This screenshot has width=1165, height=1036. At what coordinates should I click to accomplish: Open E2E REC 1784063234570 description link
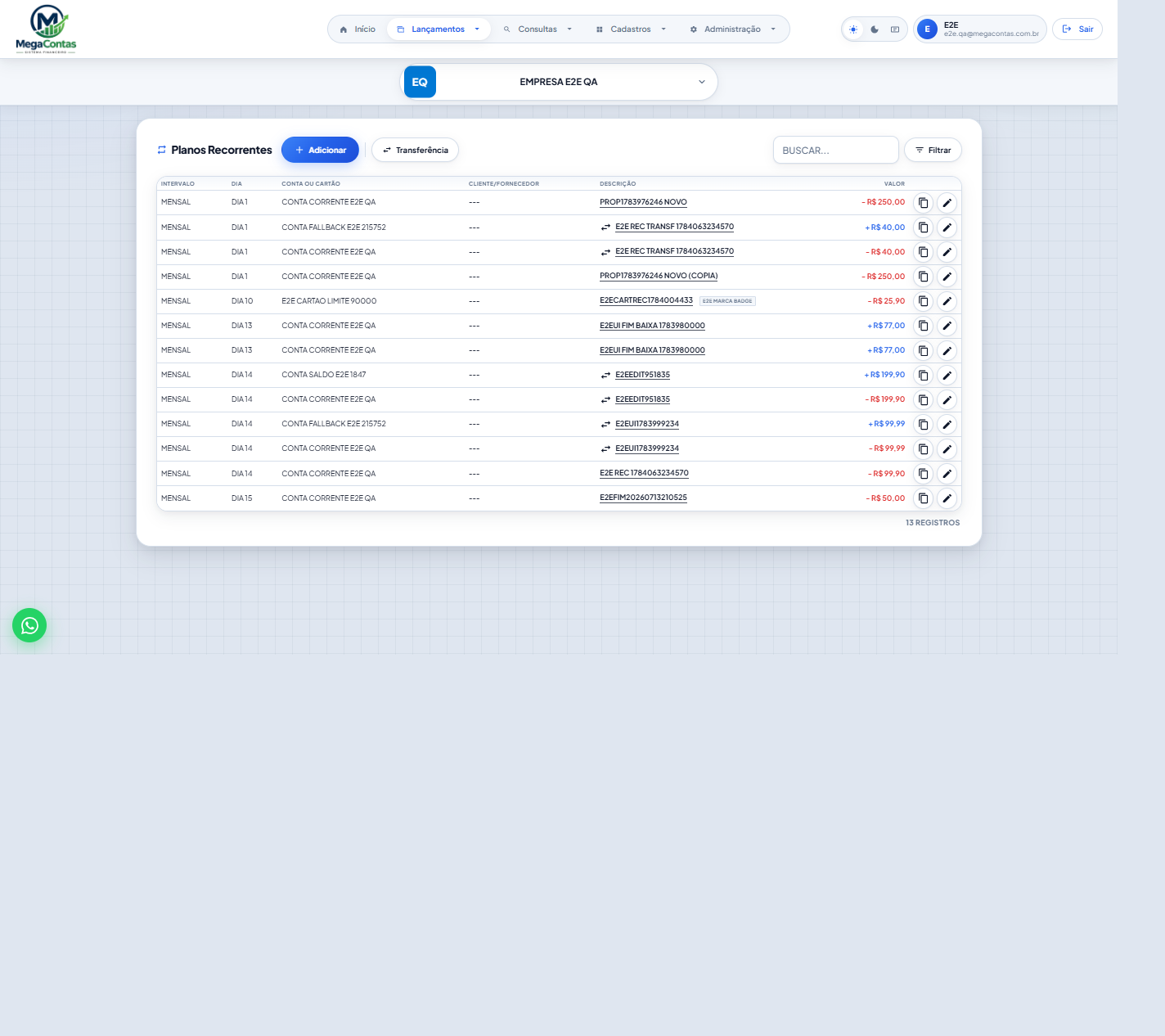click(644, 473)
